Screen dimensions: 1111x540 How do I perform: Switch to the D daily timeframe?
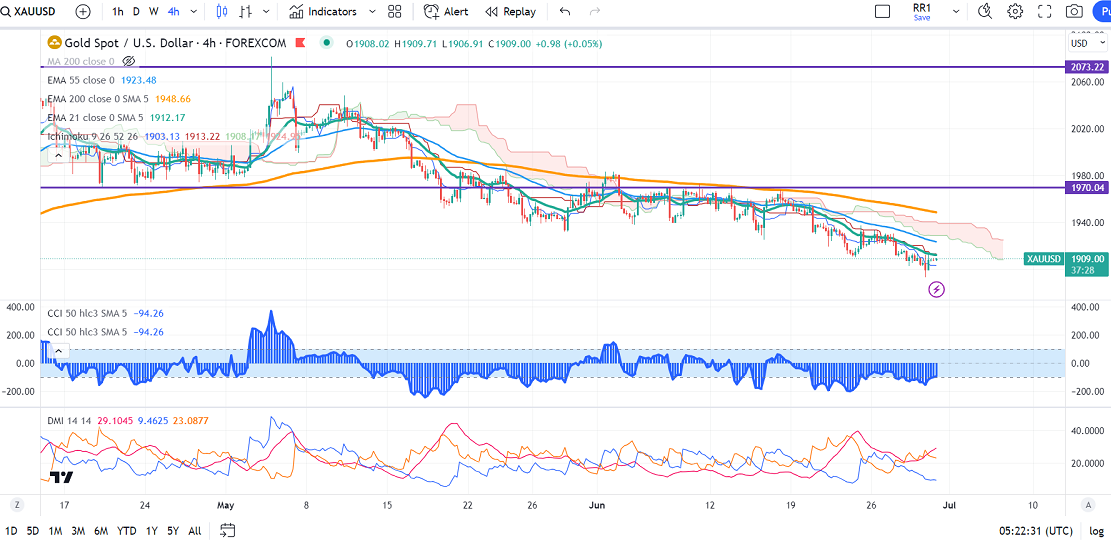[136, 11]
